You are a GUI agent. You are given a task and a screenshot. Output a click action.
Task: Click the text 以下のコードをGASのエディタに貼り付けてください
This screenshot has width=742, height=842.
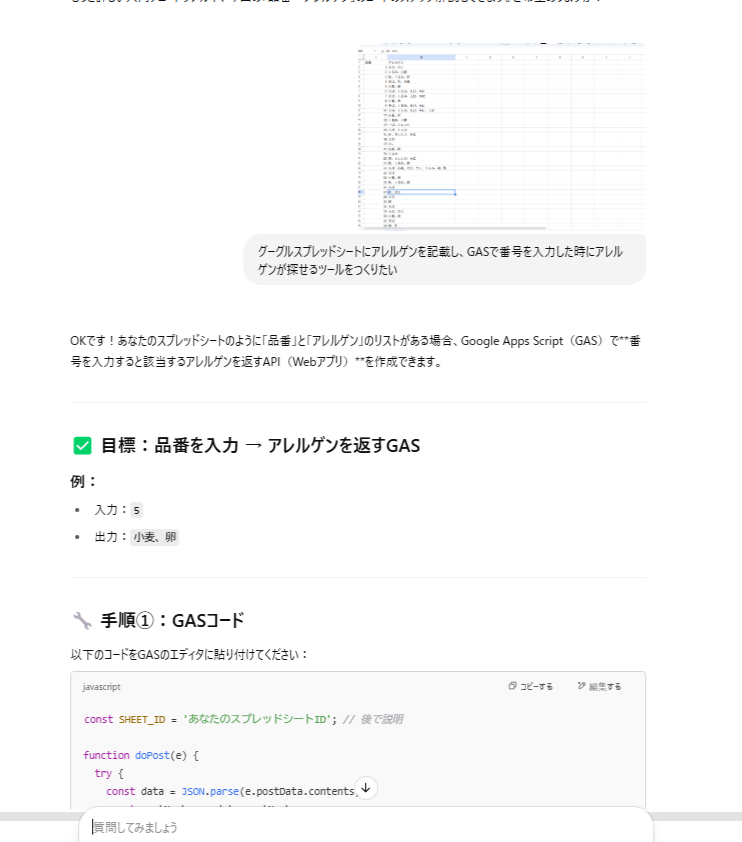[188, 655]
